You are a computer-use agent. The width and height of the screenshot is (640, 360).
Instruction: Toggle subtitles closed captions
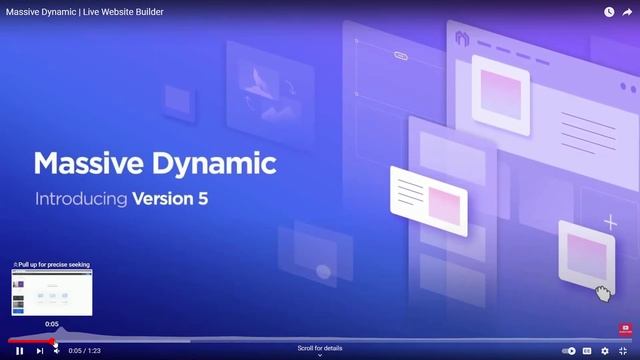click(x=587, y=351)
